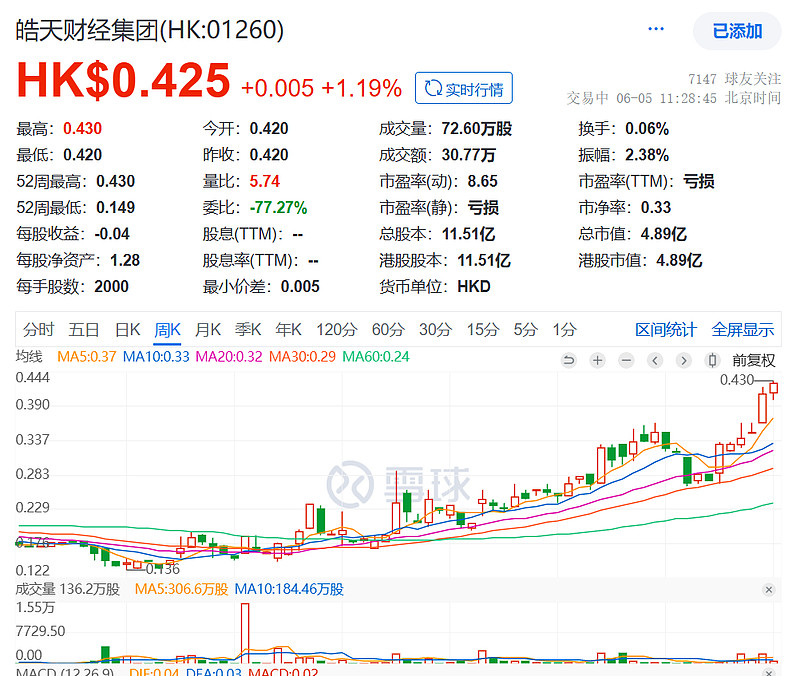Click the 0.430 high marker on chart
Image resolution: width=800 pixels, height=676 pixels.
pyautogui.click(x=737, y=380)
